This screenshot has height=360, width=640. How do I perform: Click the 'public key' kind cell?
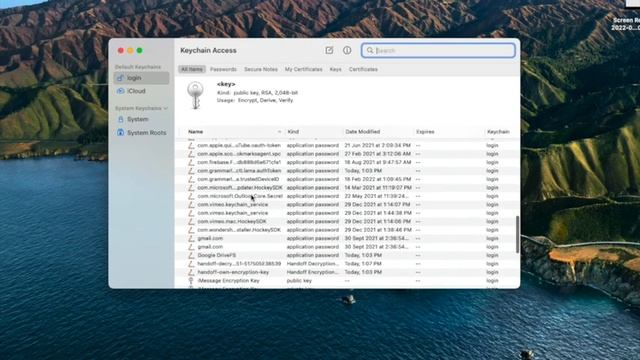(299, 281)
